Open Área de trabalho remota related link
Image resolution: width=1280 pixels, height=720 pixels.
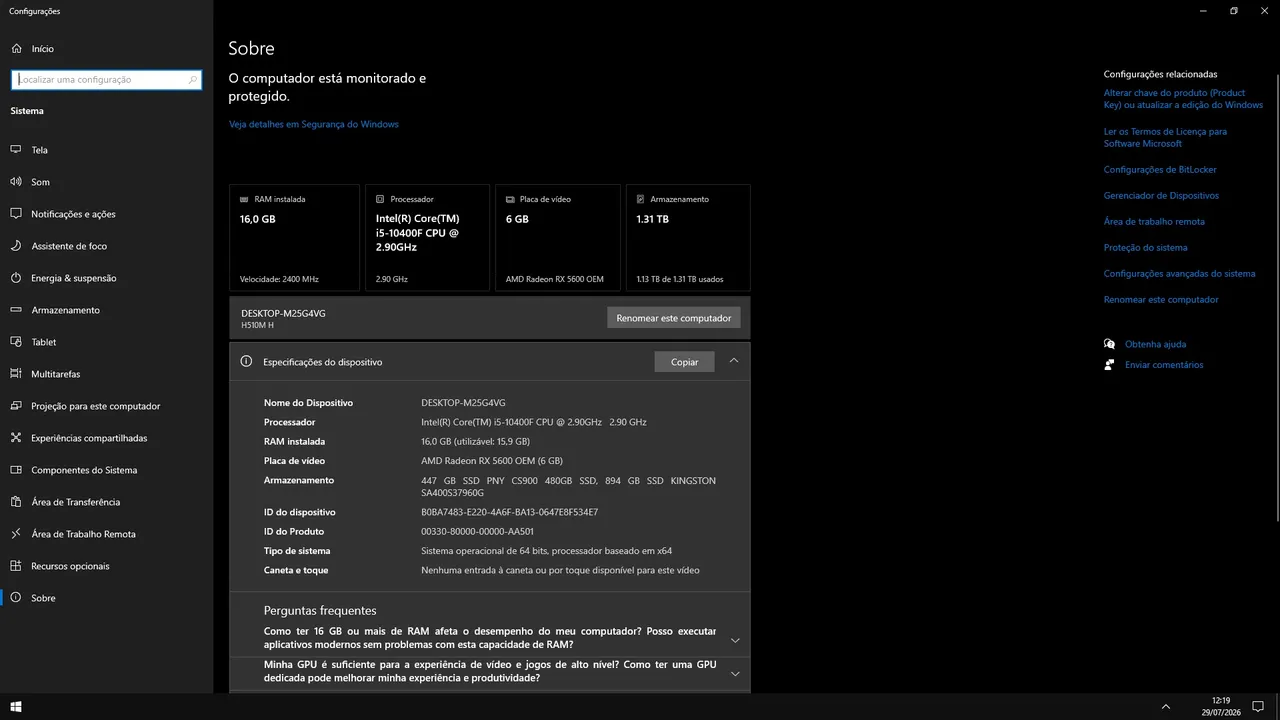pyautogui.click(x=1154, y=222)
